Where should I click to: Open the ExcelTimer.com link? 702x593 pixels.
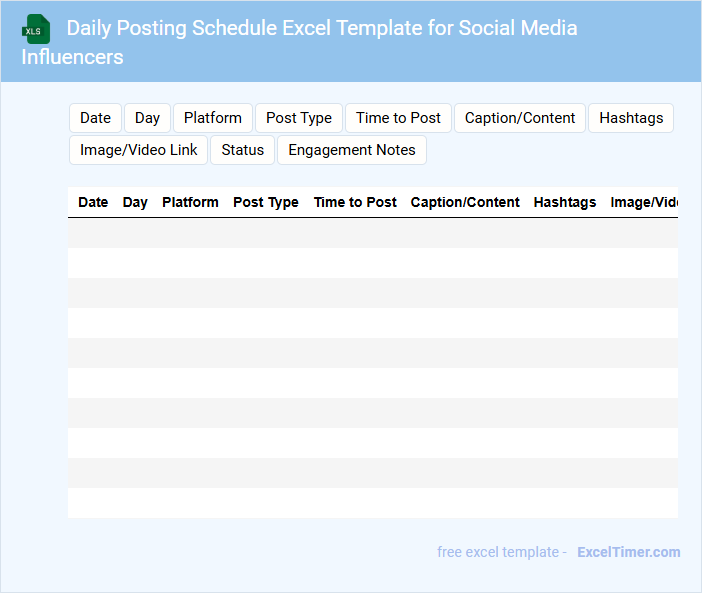tap(628, 552)
